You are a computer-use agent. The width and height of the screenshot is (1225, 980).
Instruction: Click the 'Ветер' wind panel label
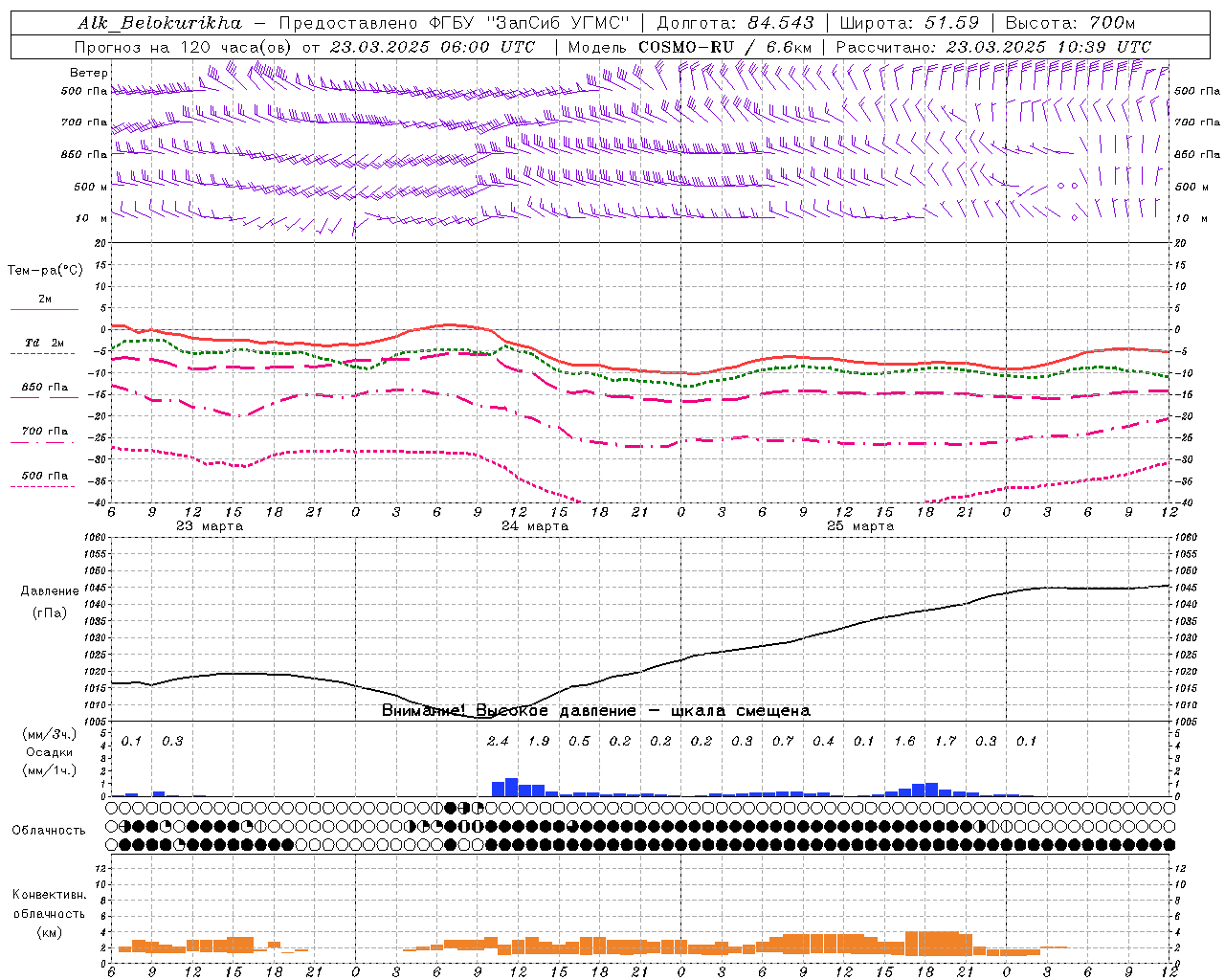coord(89,73)
